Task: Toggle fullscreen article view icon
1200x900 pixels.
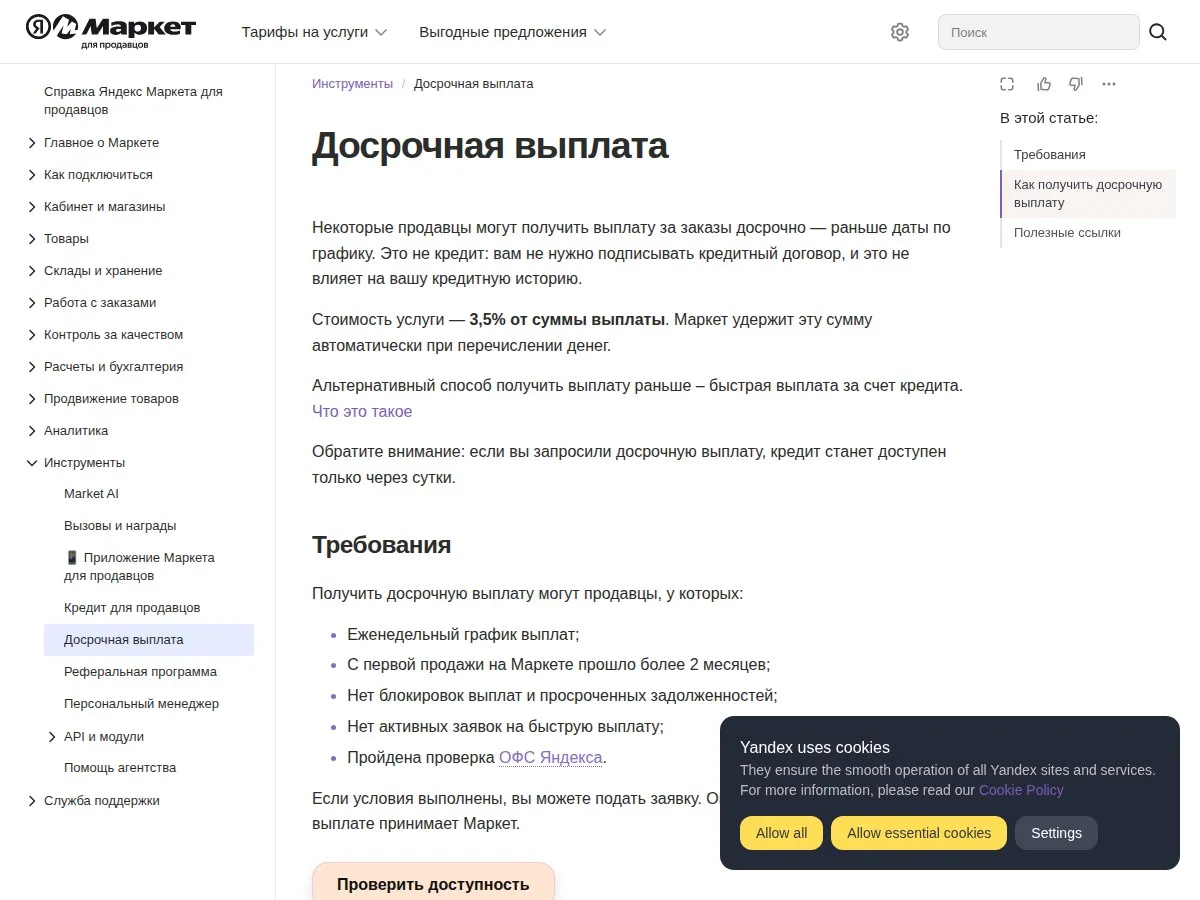Action: pyautogui.click(x=1007, y=84)
